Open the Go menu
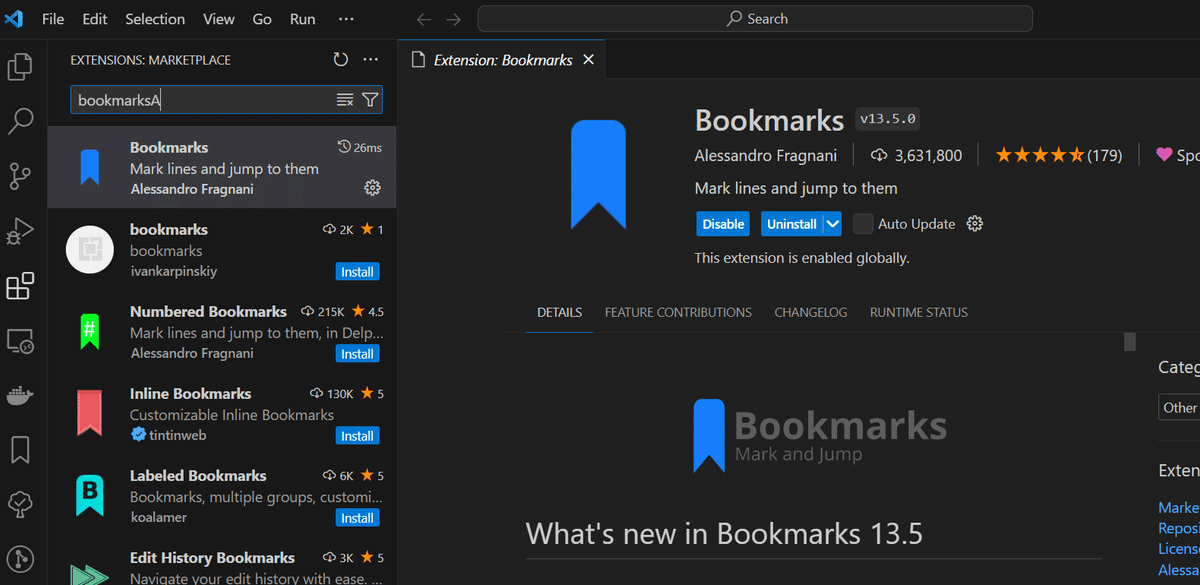The height and width of the screenshot is (585, 1200). [x=262, y=19]
